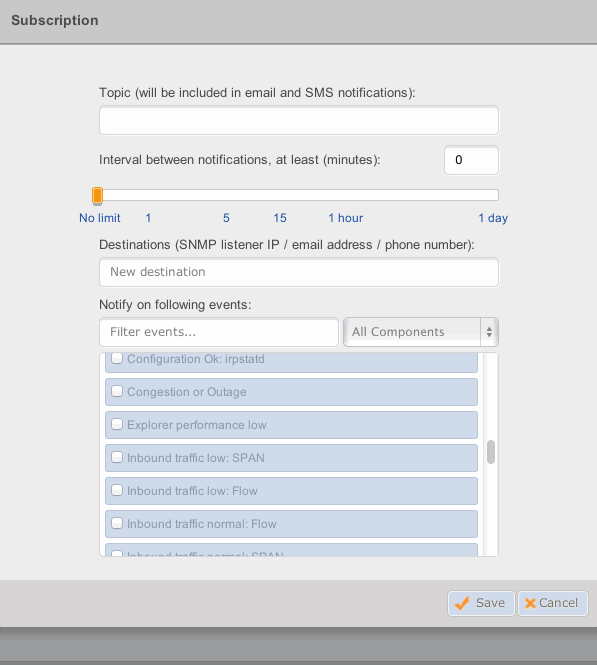Enable Inbound traffic normal: Flow checkbox
The width and height of the screenshot is (597, 665).
(x=117, y=523)
